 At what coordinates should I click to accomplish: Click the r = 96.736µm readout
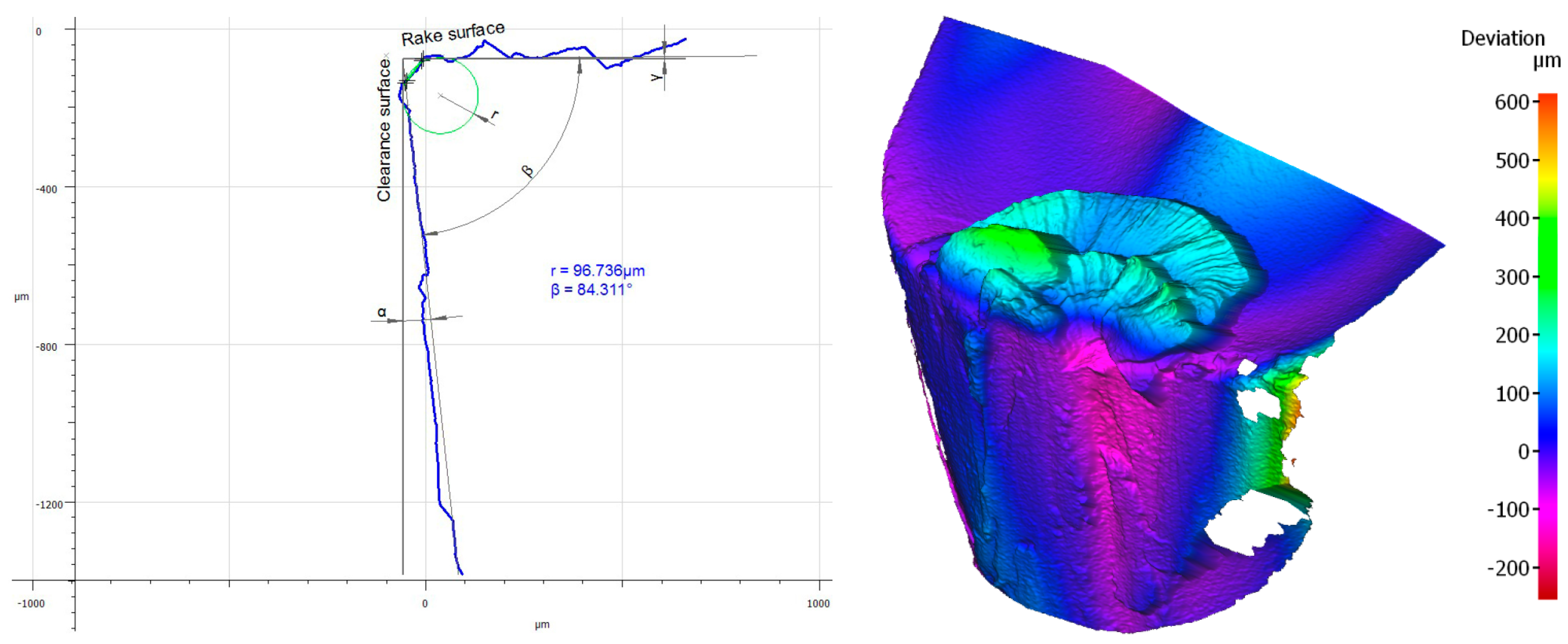597,271
